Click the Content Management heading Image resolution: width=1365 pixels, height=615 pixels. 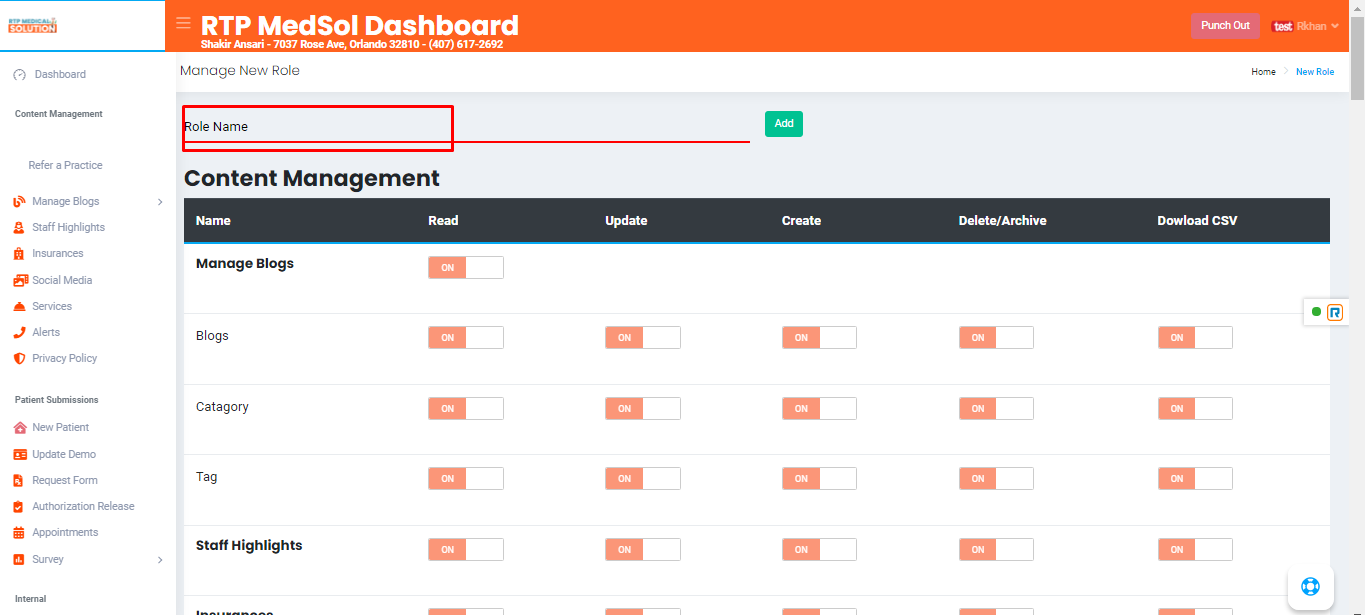point(312,178)
